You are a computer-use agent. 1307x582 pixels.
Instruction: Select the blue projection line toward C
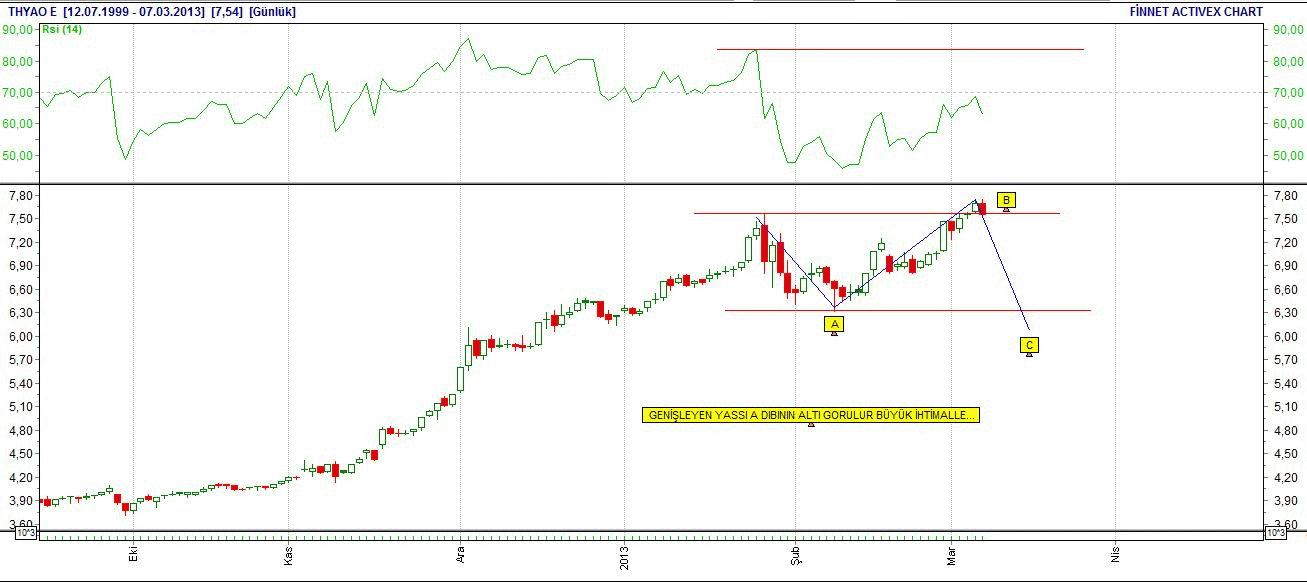tap(1005, 270)
